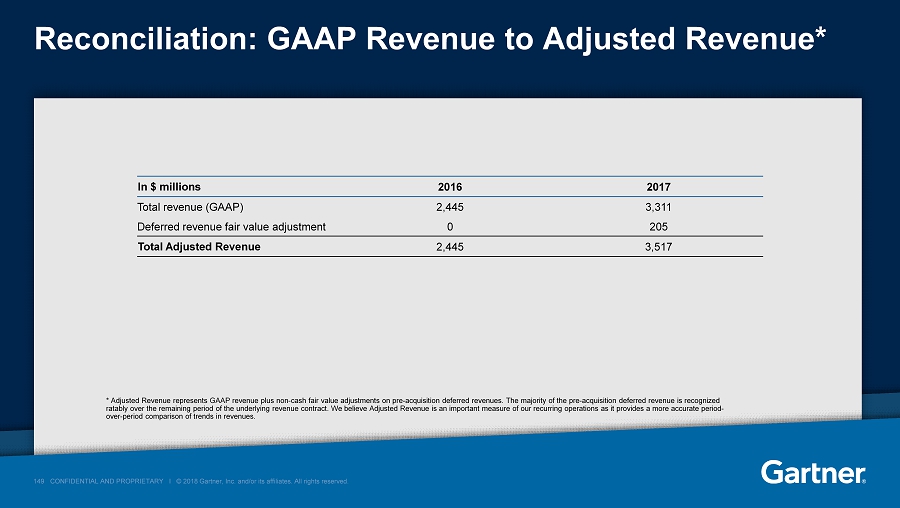Click the 2016 Total Adjusted Revenue value
The height and width of the screenshot is (508, 900).
pos(450,246)
